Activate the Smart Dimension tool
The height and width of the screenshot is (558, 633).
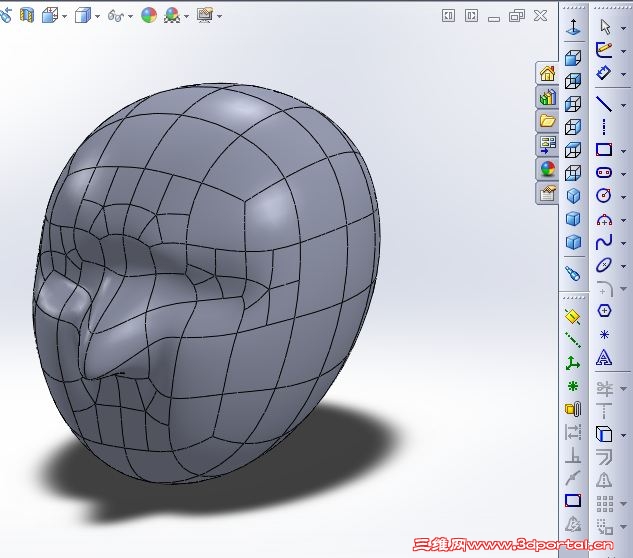604,73
